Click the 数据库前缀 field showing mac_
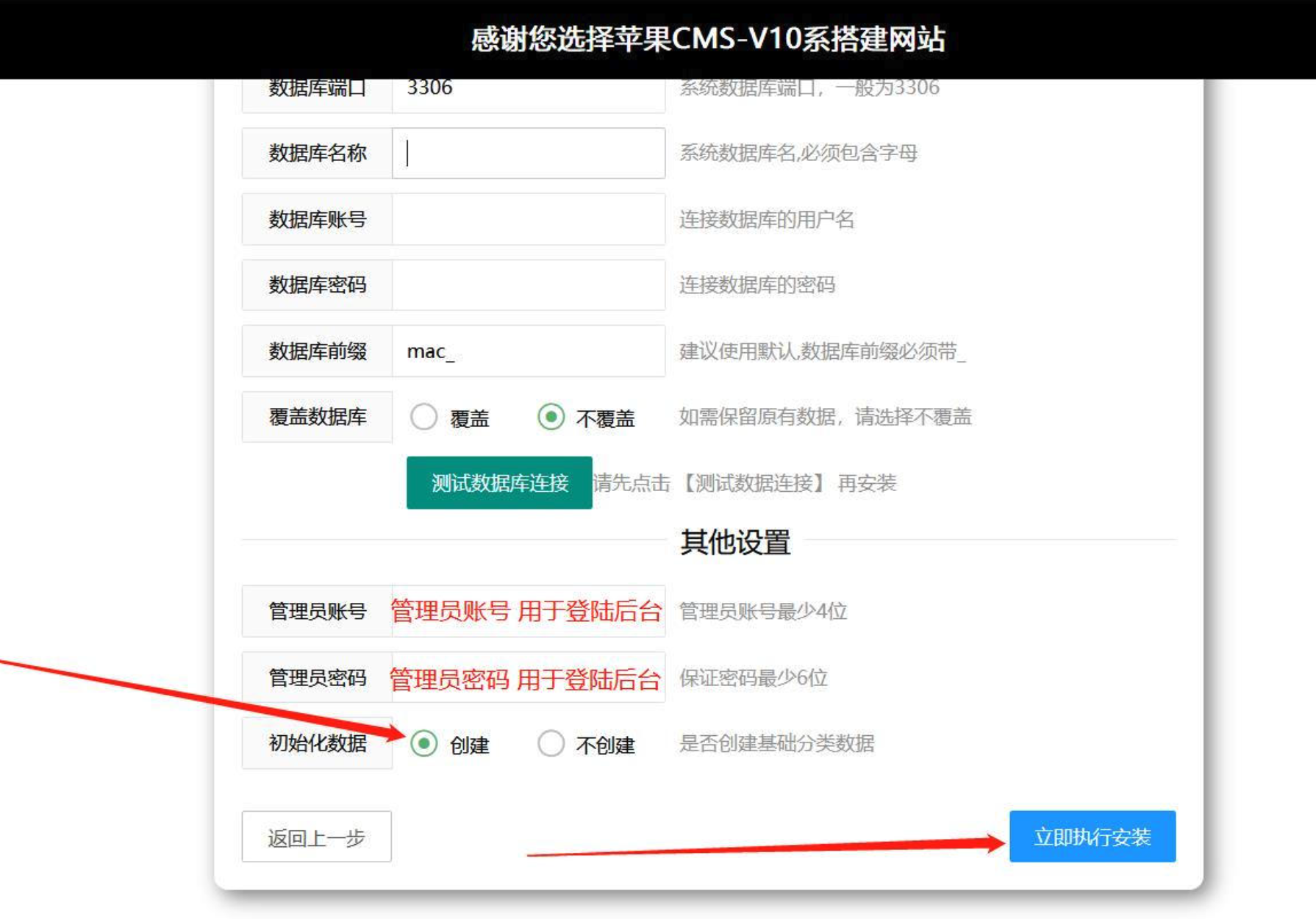 527,351
